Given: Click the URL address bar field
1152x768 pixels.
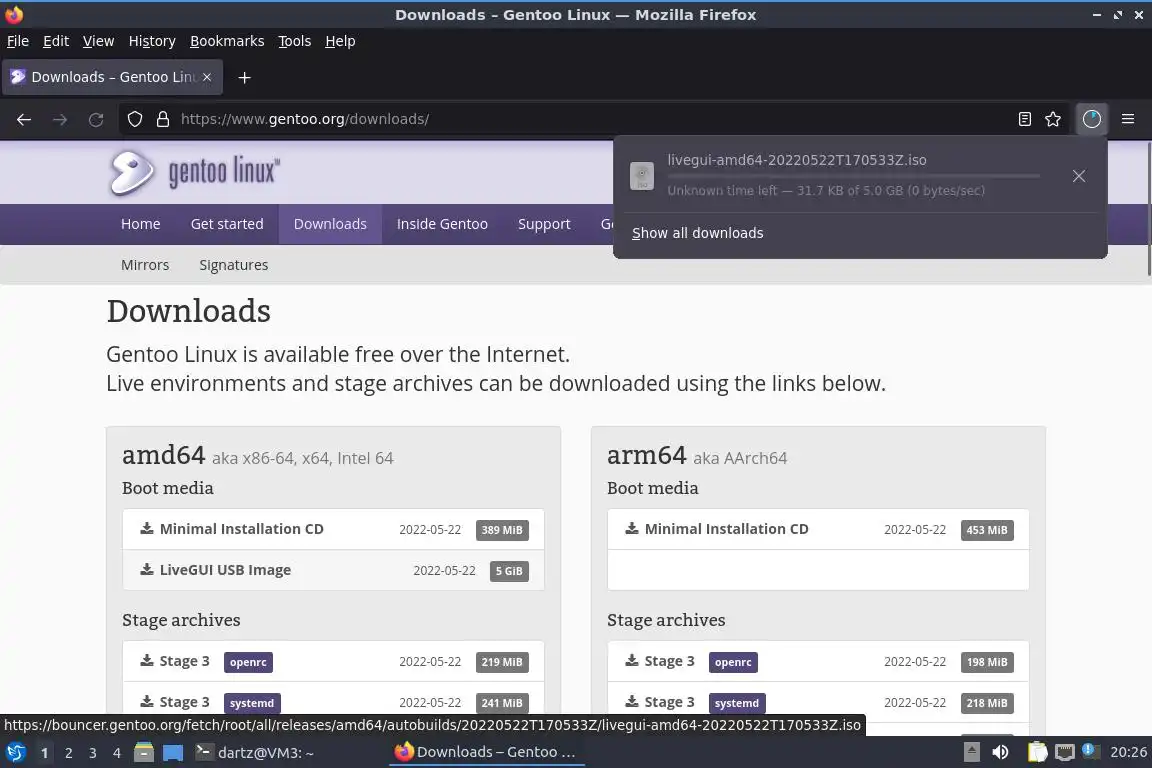Looking at the screenshot, I should pos(595,119).
